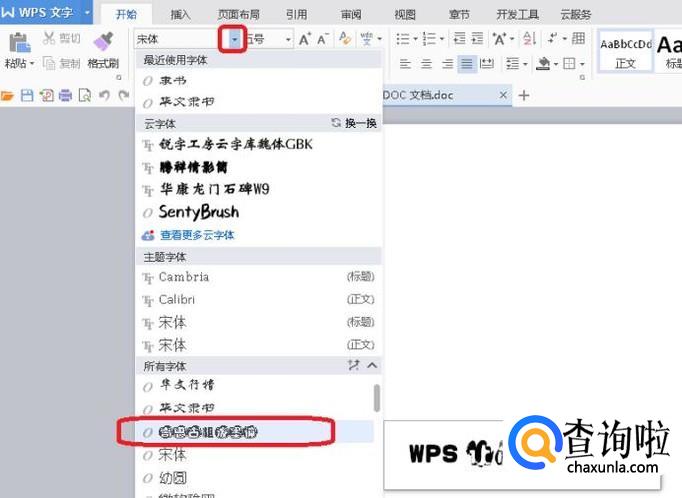Select Cambria (标题) theme font
Viewport: 682px width, 498px height.
(x=258, y=277)
